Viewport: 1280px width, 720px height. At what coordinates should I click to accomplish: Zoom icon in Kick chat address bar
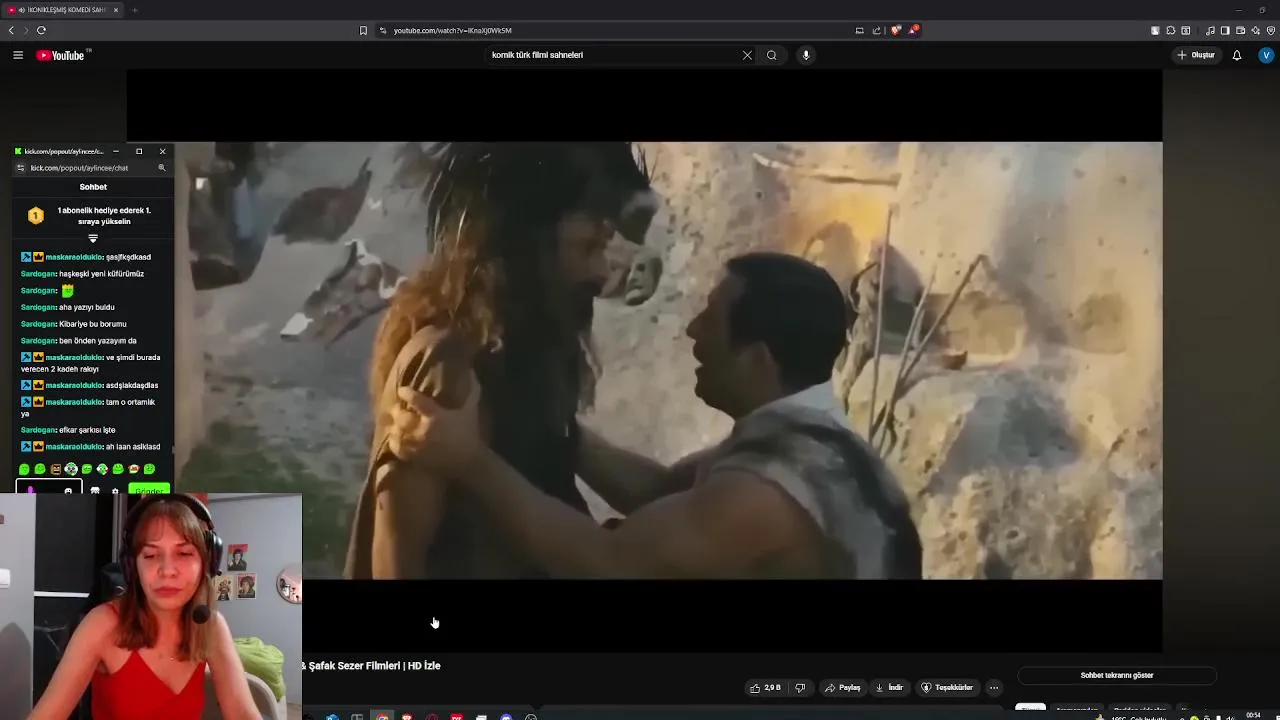(x=162, y=168)
